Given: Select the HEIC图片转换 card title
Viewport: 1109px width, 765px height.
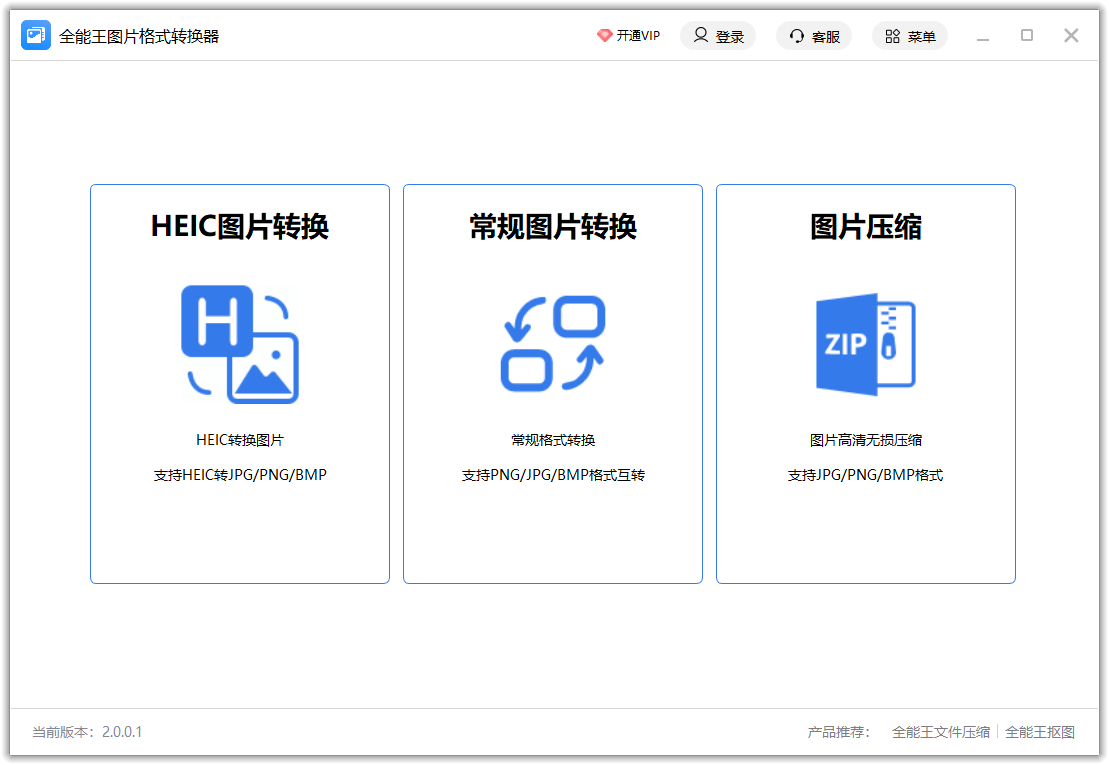Looking at the screenshot, I should coord(240,227).
